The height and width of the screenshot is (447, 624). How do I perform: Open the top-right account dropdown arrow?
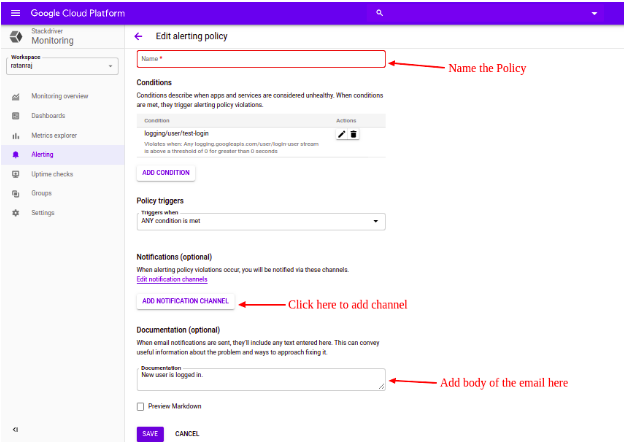point(594,14)
